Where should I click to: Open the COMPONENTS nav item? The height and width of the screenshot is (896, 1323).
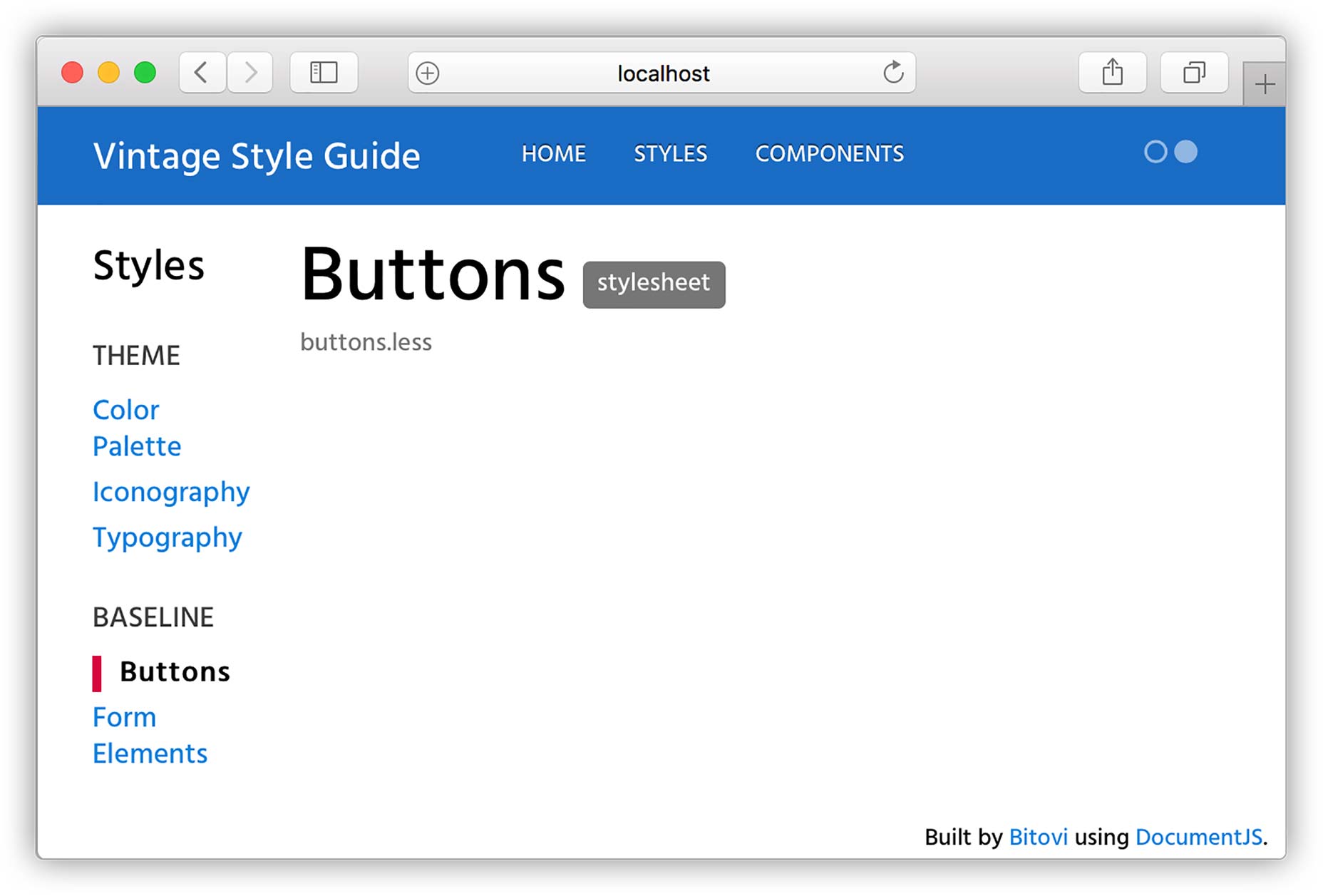830,153
